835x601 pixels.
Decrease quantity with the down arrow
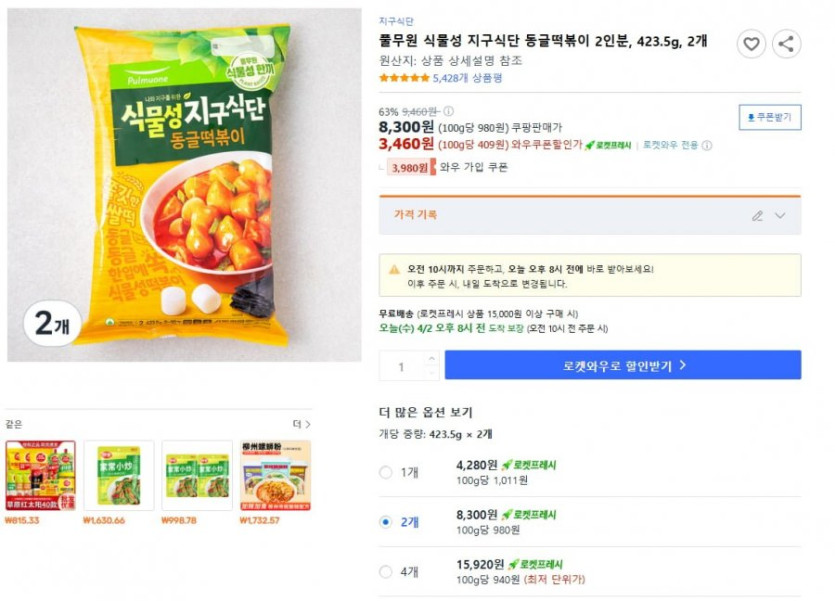pos(431,372)
